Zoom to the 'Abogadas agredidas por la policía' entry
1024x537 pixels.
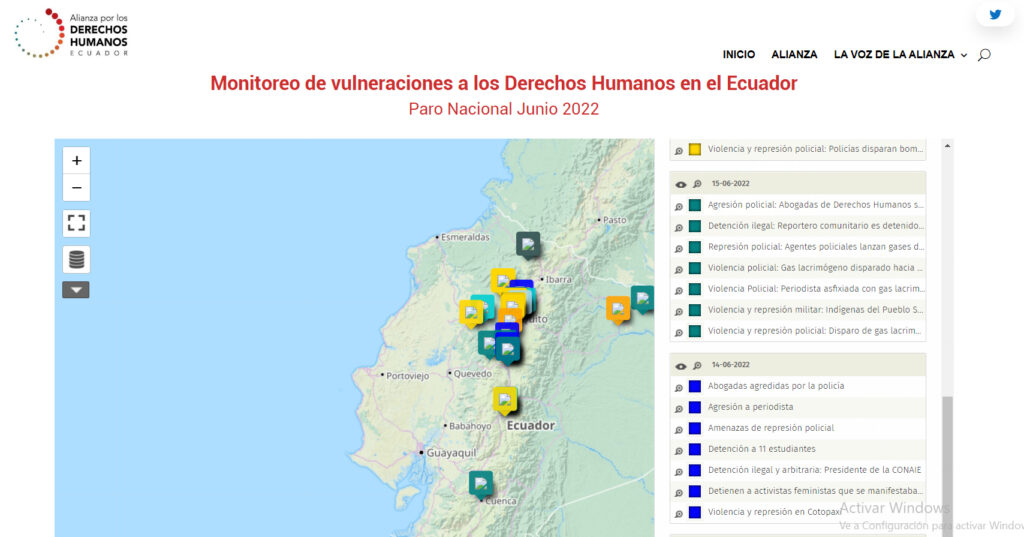point(679,387)
